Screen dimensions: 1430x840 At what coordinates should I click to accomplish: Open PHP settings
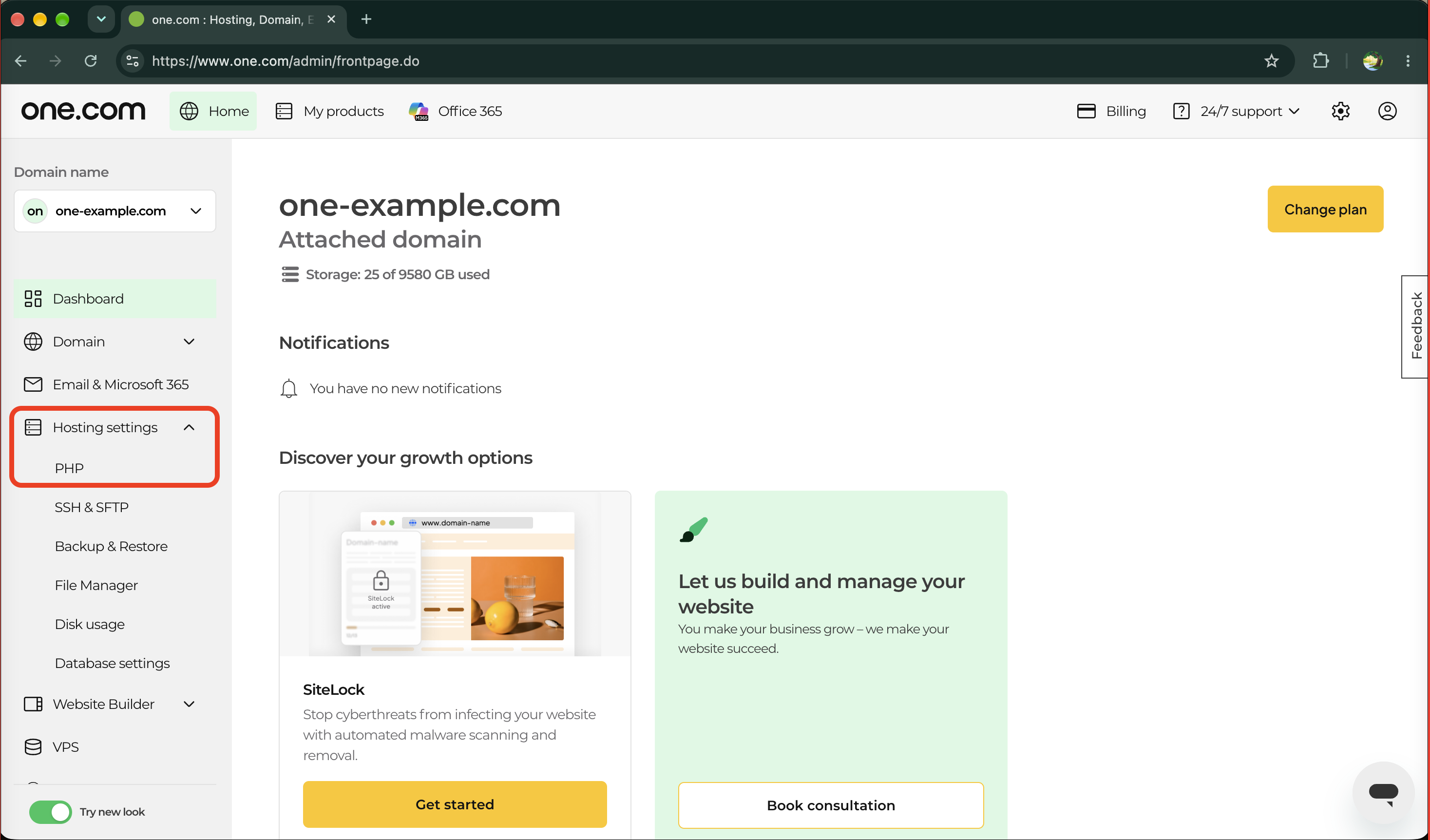coord(69,468)
